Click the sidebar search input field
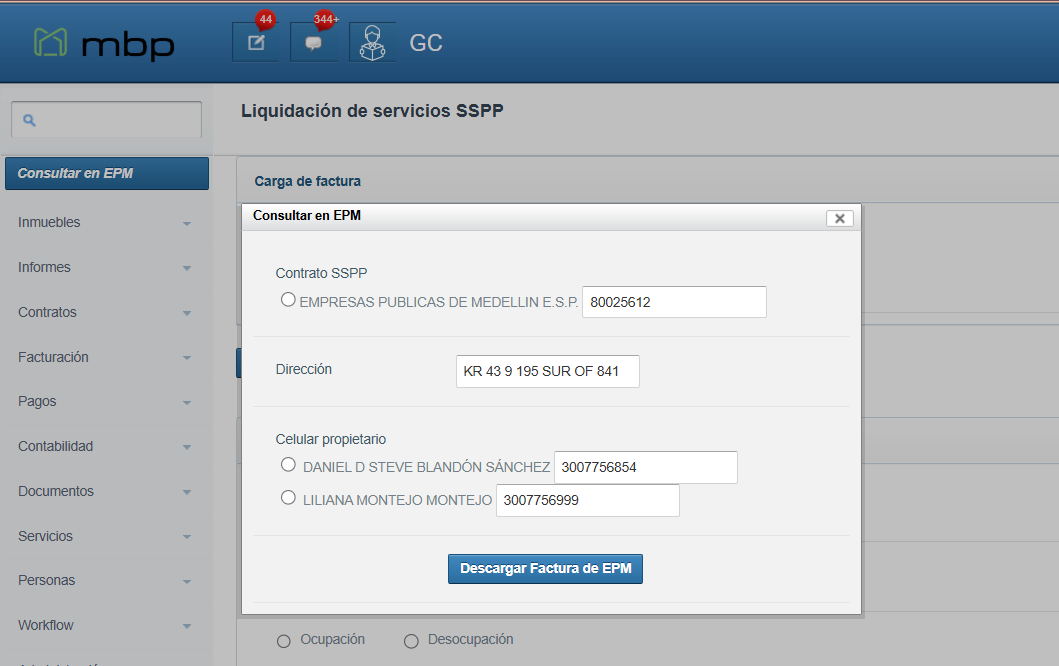The image size is (1059, 666). (107, 120)
